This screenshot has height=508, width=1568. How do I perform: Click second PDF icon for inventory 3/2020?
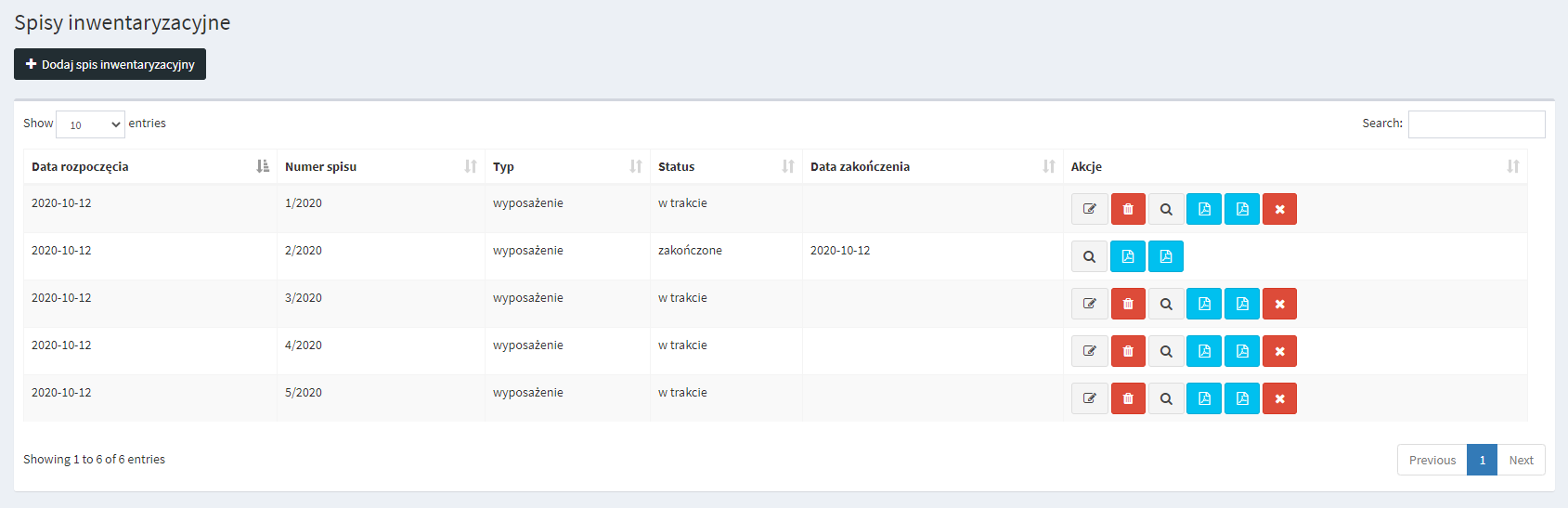tap(1242, 304)
